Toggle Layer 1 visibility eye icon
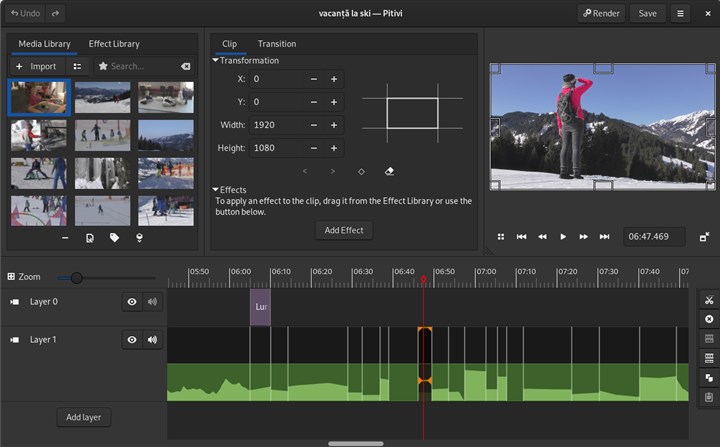This screenshot has width=720, height=447. coord(132,340)
